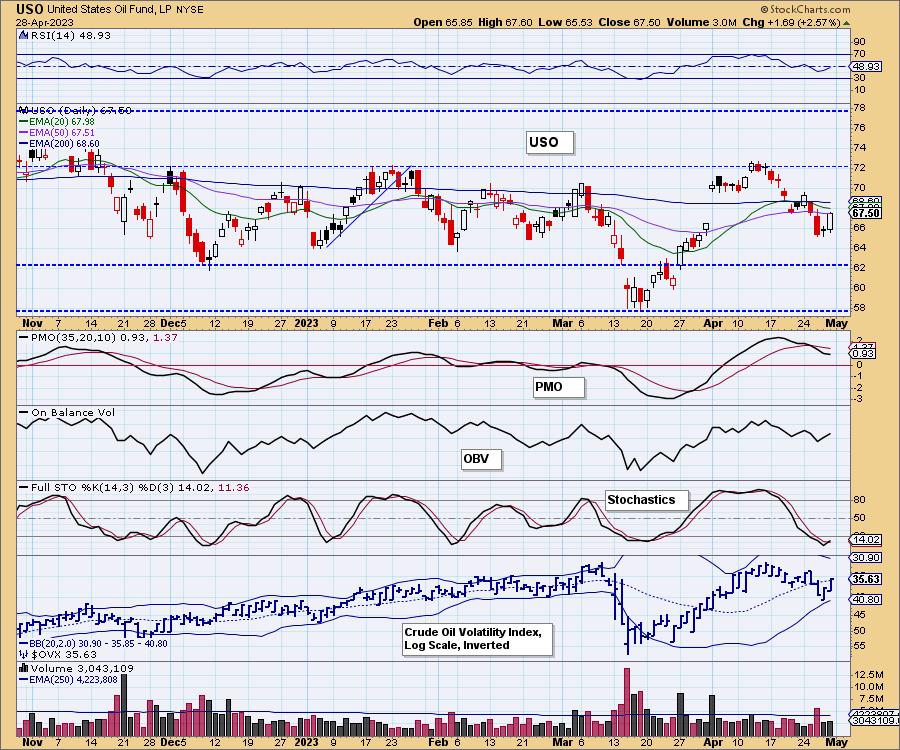Click the candlestick icon beside USO (Daily)
The image size is (900, 750).
coord(23,110)
